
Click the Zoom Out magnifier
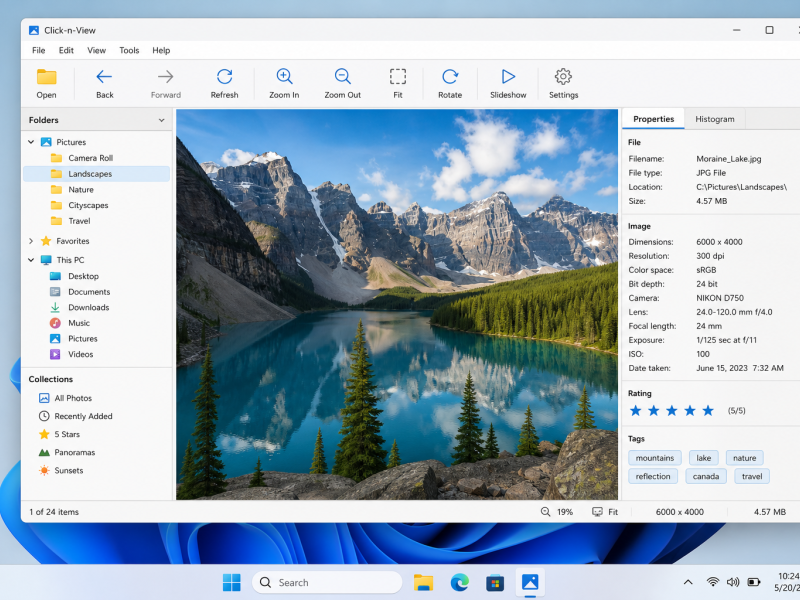[342, 84]
